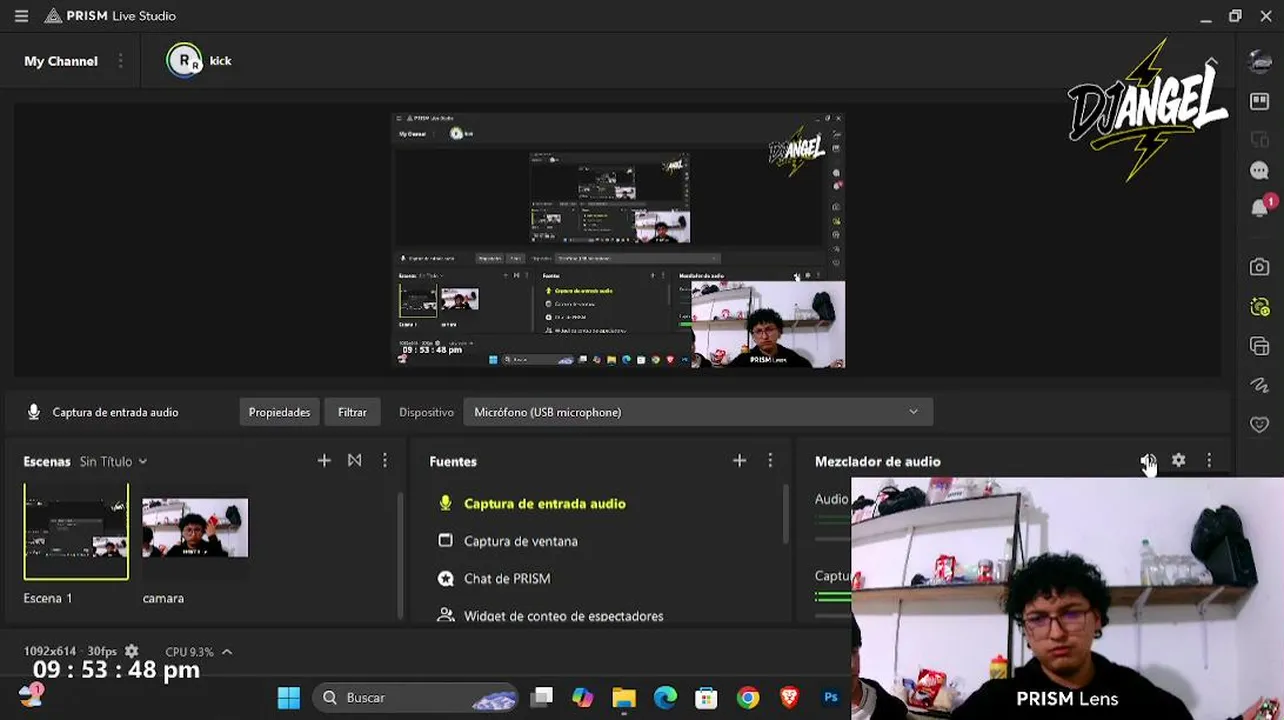Open the yellow virtual camera icon
Image resolution: width=1284 pixels, height=720 pixels.
coord(1260,307)
